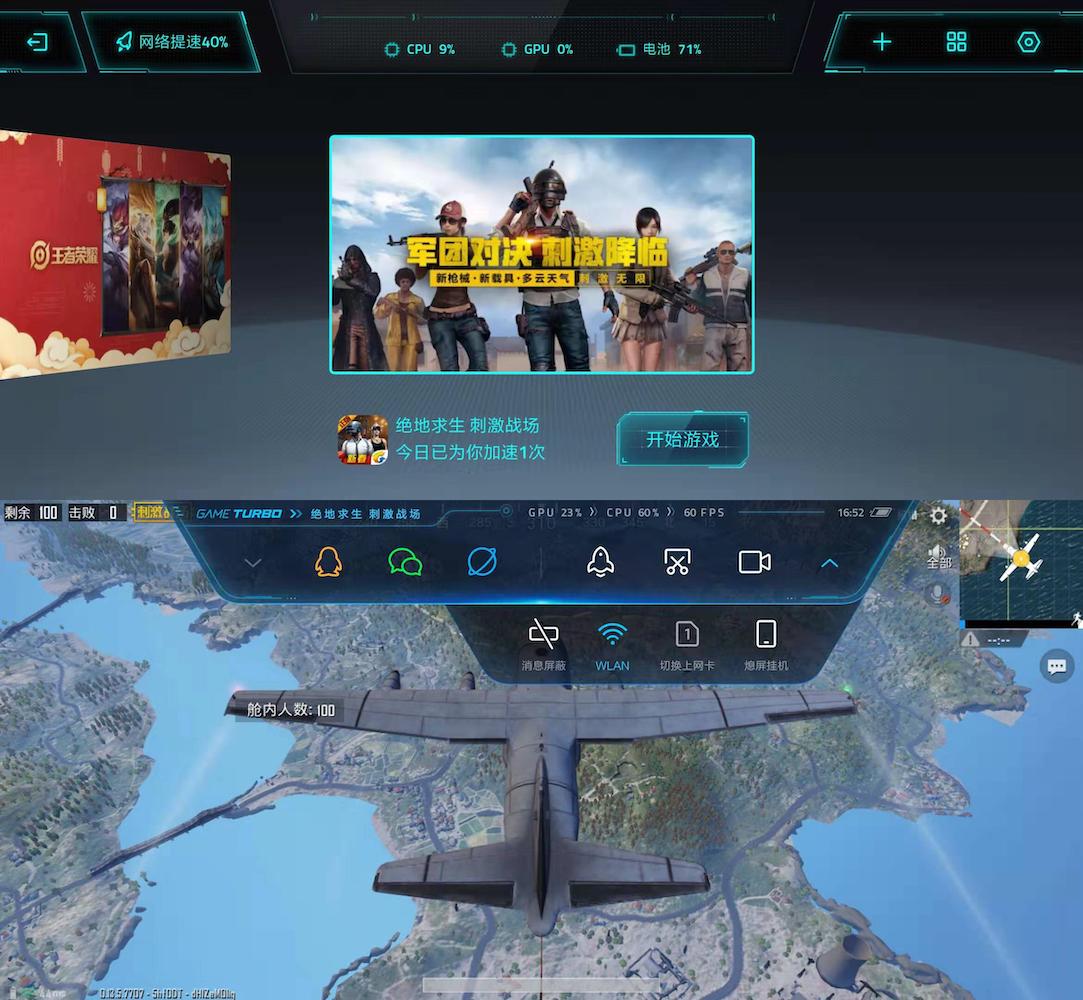This screenshot has width=1083, height=1000.
Task: Tap the CPU 9% indicator
Action: click(420, 49)
